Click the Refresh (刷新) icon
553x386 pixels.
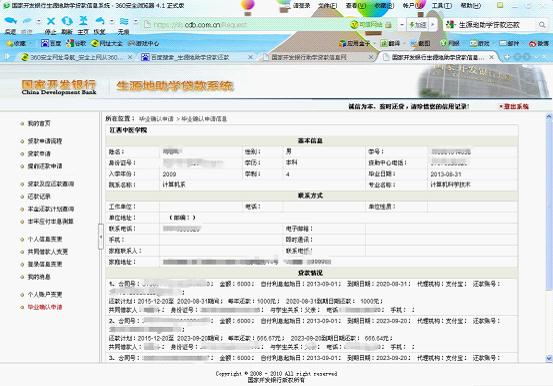67,21
